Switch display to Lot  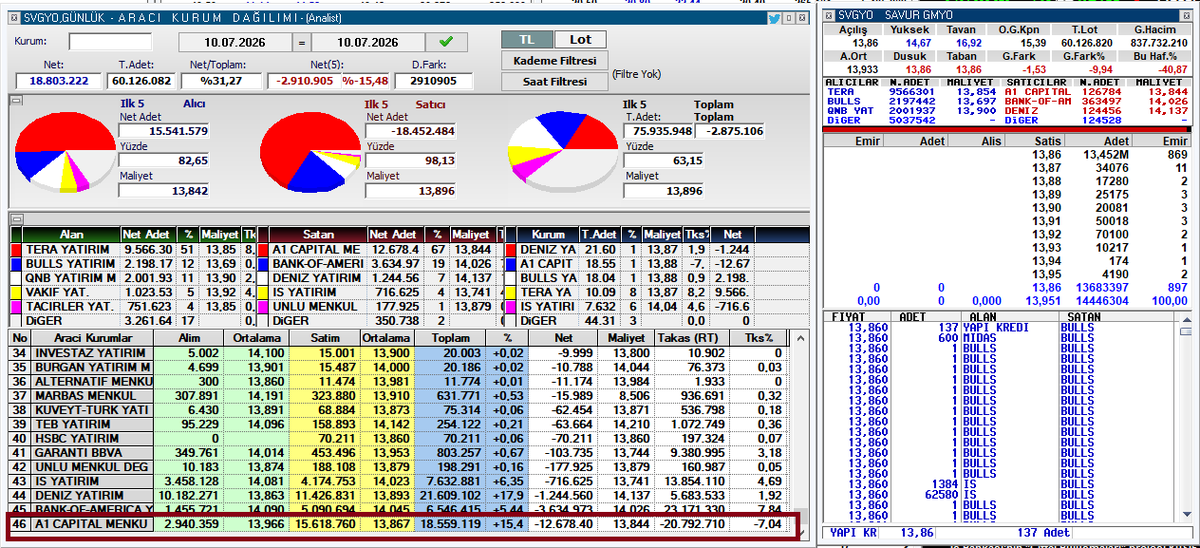(580, 39)
